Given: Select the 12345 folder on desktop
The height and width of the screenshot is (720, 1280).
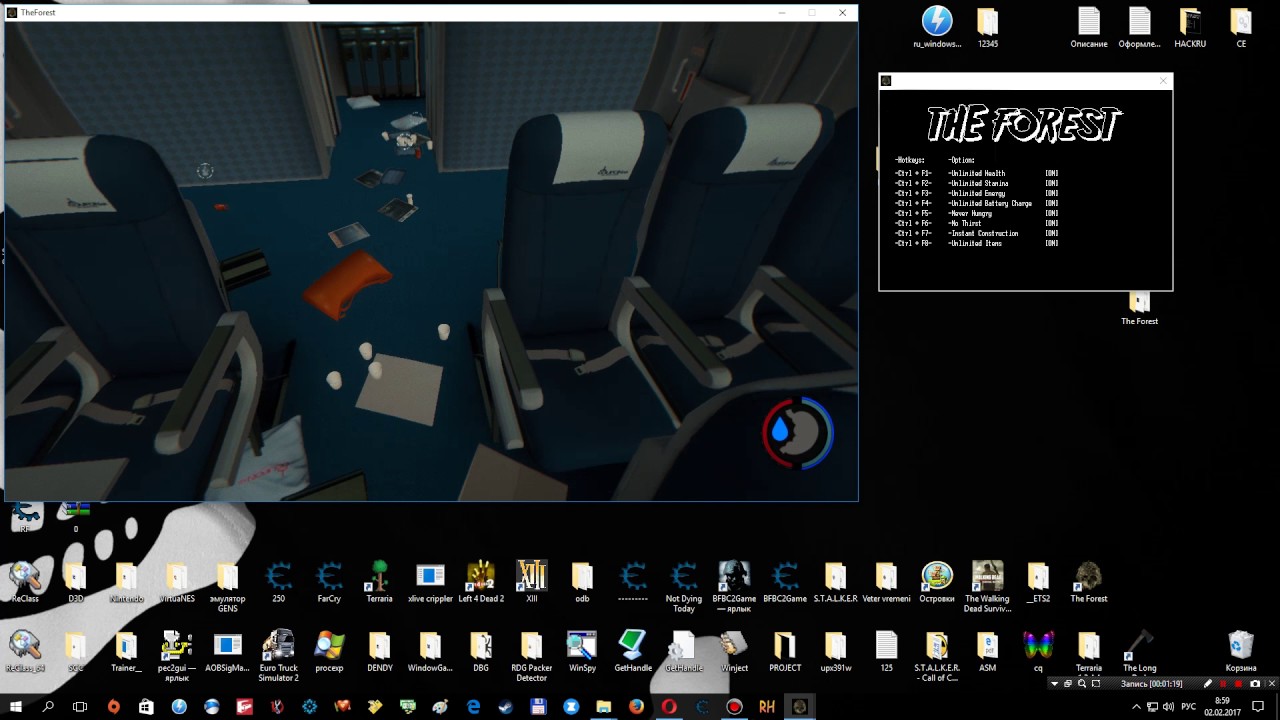Looking at the screenshot, I should coord(988,28).
